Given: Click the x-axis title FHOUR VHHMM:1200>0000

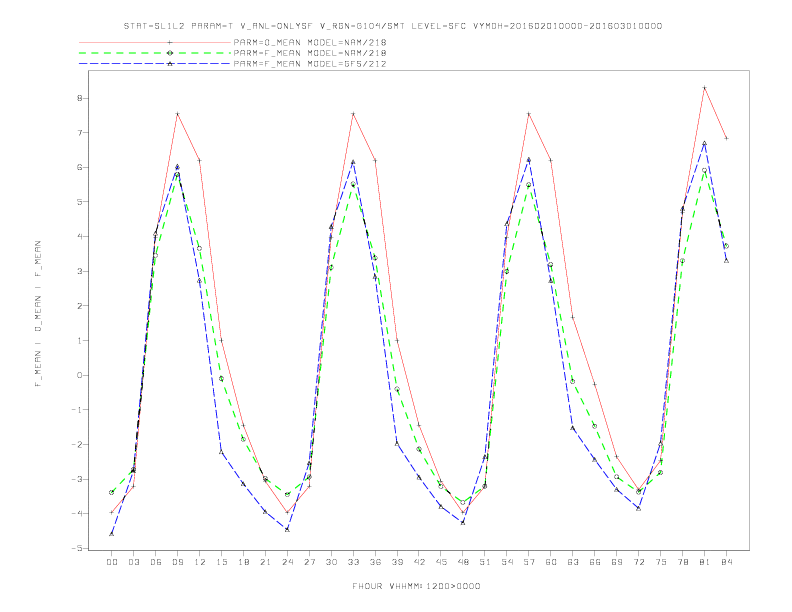Looking at the screenshot, I should pyautogui.click(x=416, y=586).
